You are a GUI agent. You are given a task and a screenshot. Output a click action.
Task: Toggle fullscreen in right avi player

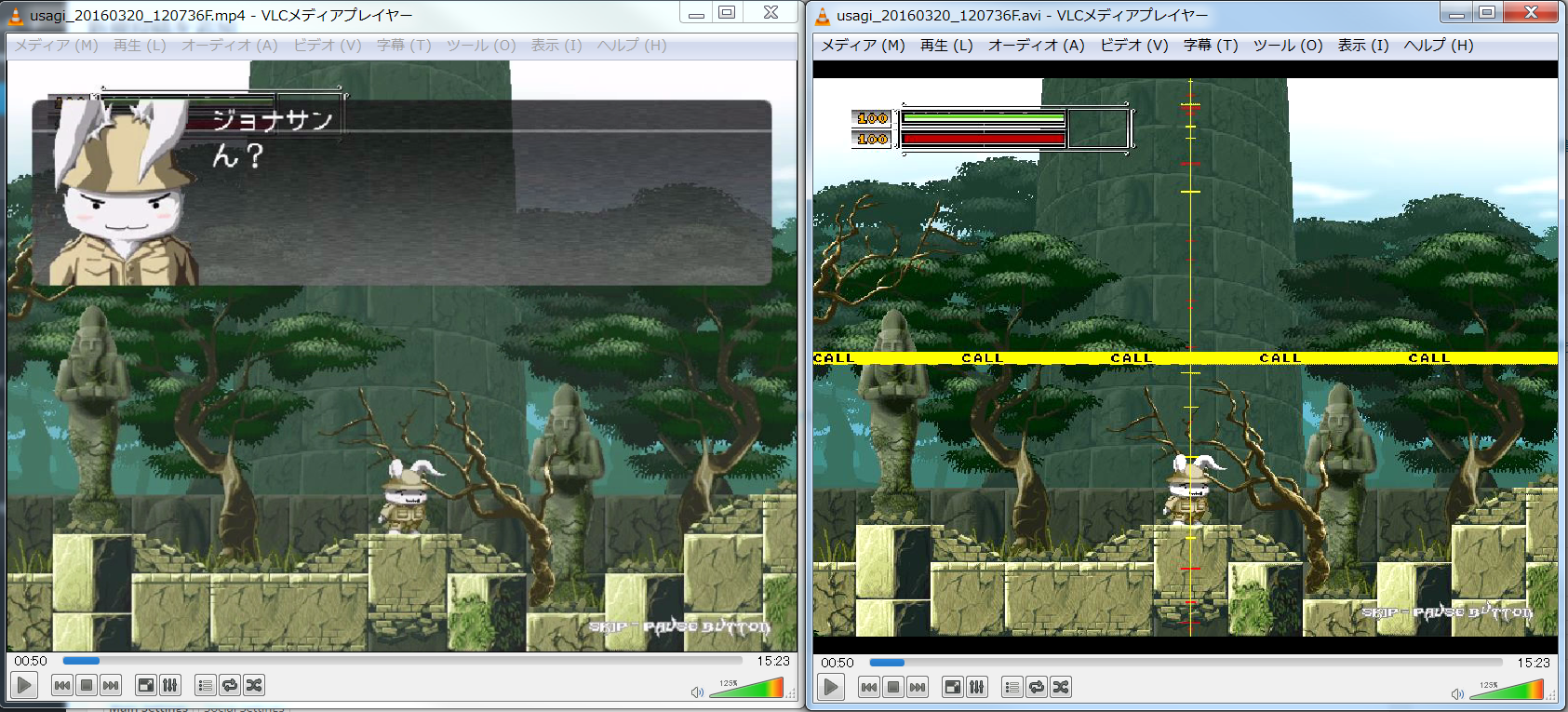pos(953,687)
